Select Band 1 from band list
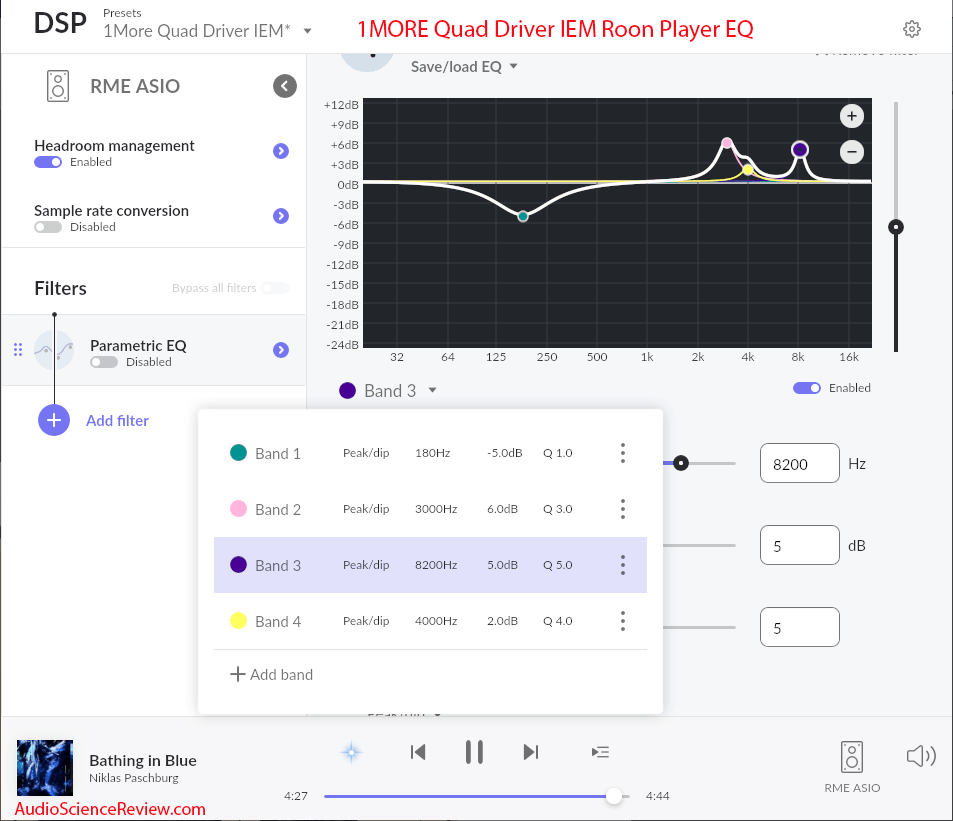The width and height of the screenshot is (953, 821). pos(430,453)
